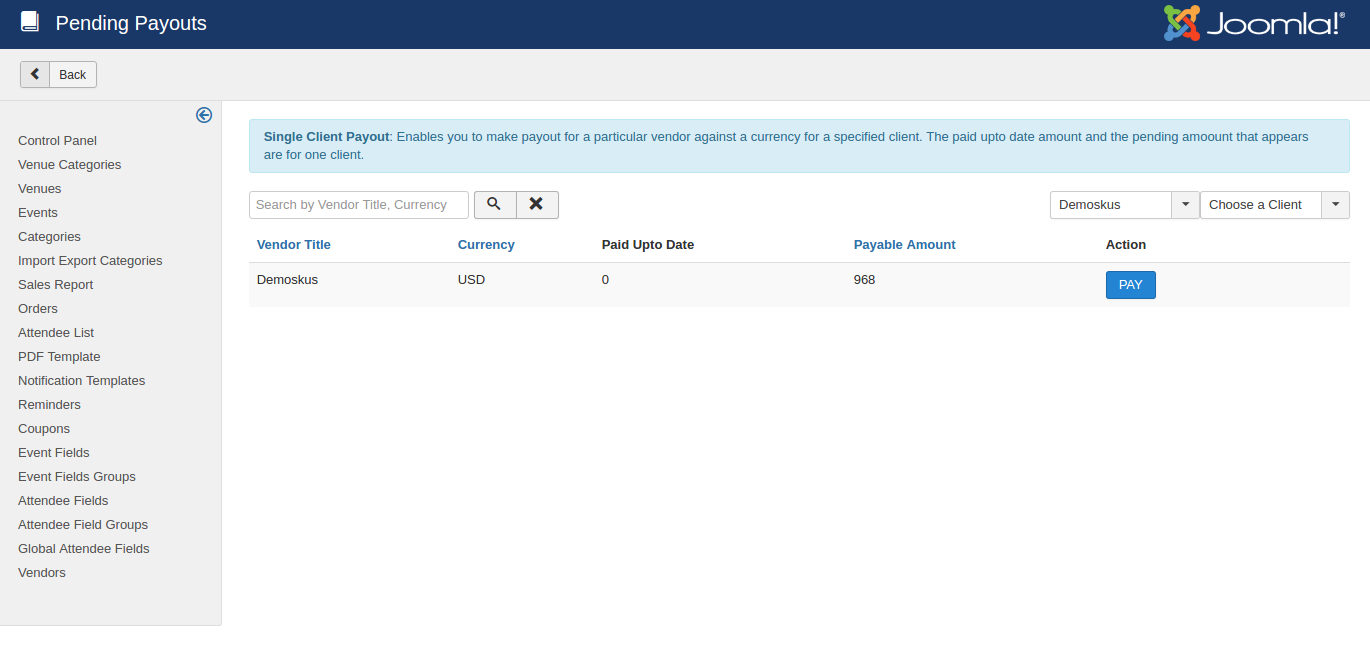
Task: Sort table by Currency column
Action: pos(486,245)
